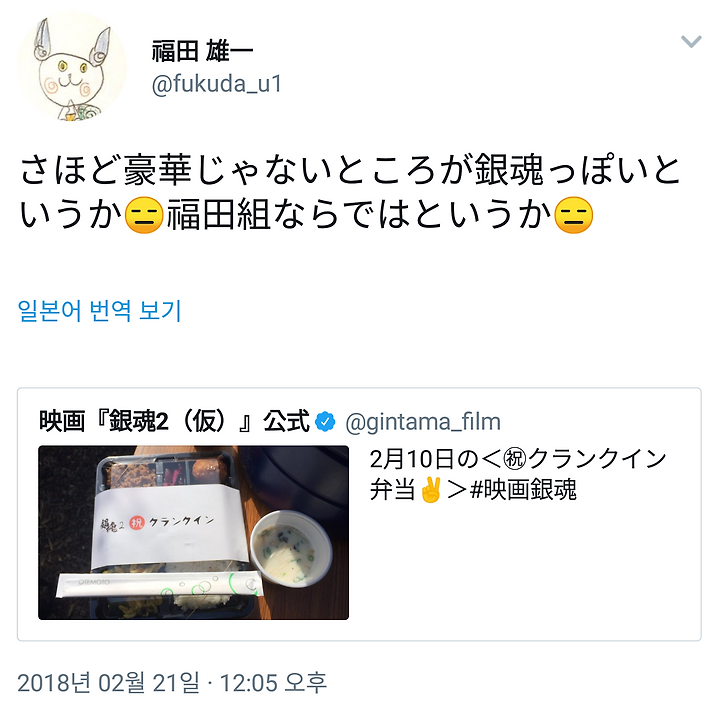Open the @gintama_film handle

pyautogui.click(x=423, y=422)
